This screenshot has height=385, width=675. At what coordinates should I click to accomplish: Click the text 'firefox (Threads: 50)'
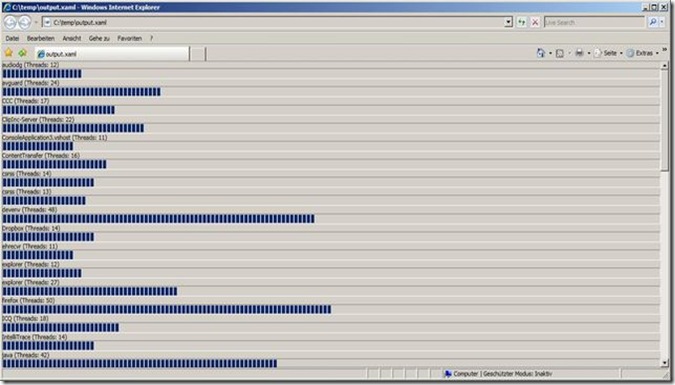[28, 301]
